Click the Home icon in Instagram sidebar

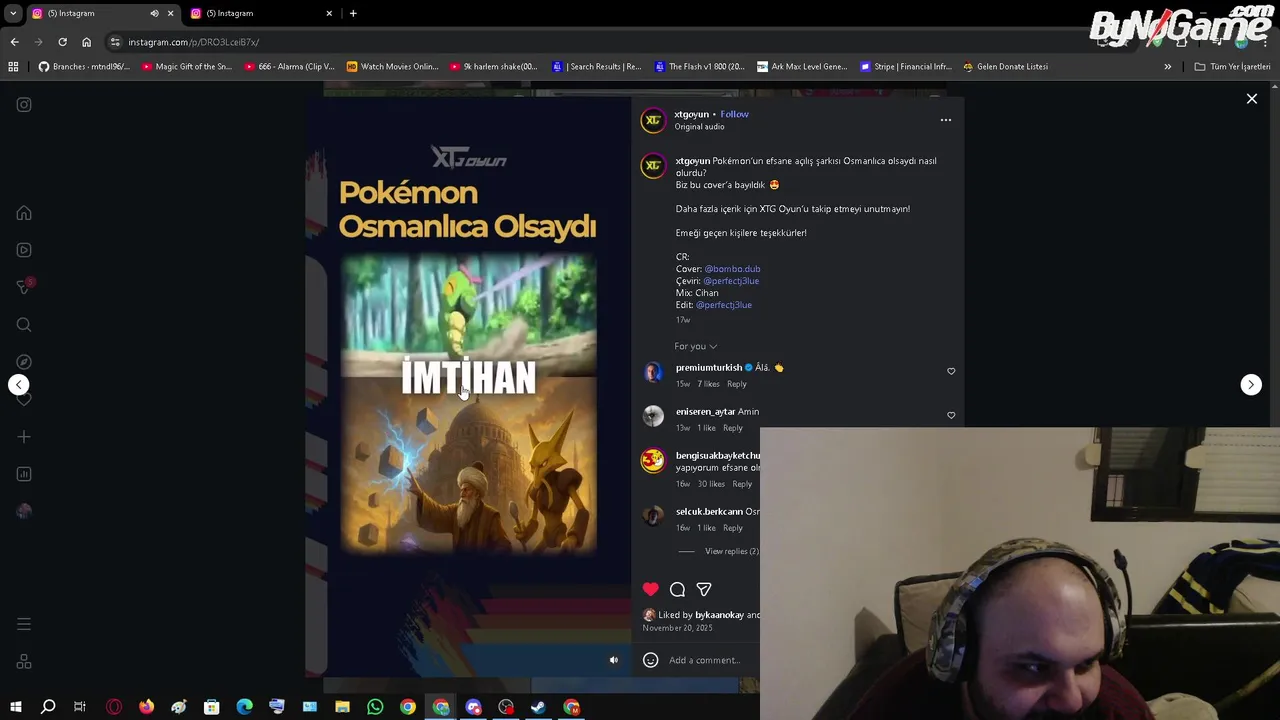pos(24,213)
